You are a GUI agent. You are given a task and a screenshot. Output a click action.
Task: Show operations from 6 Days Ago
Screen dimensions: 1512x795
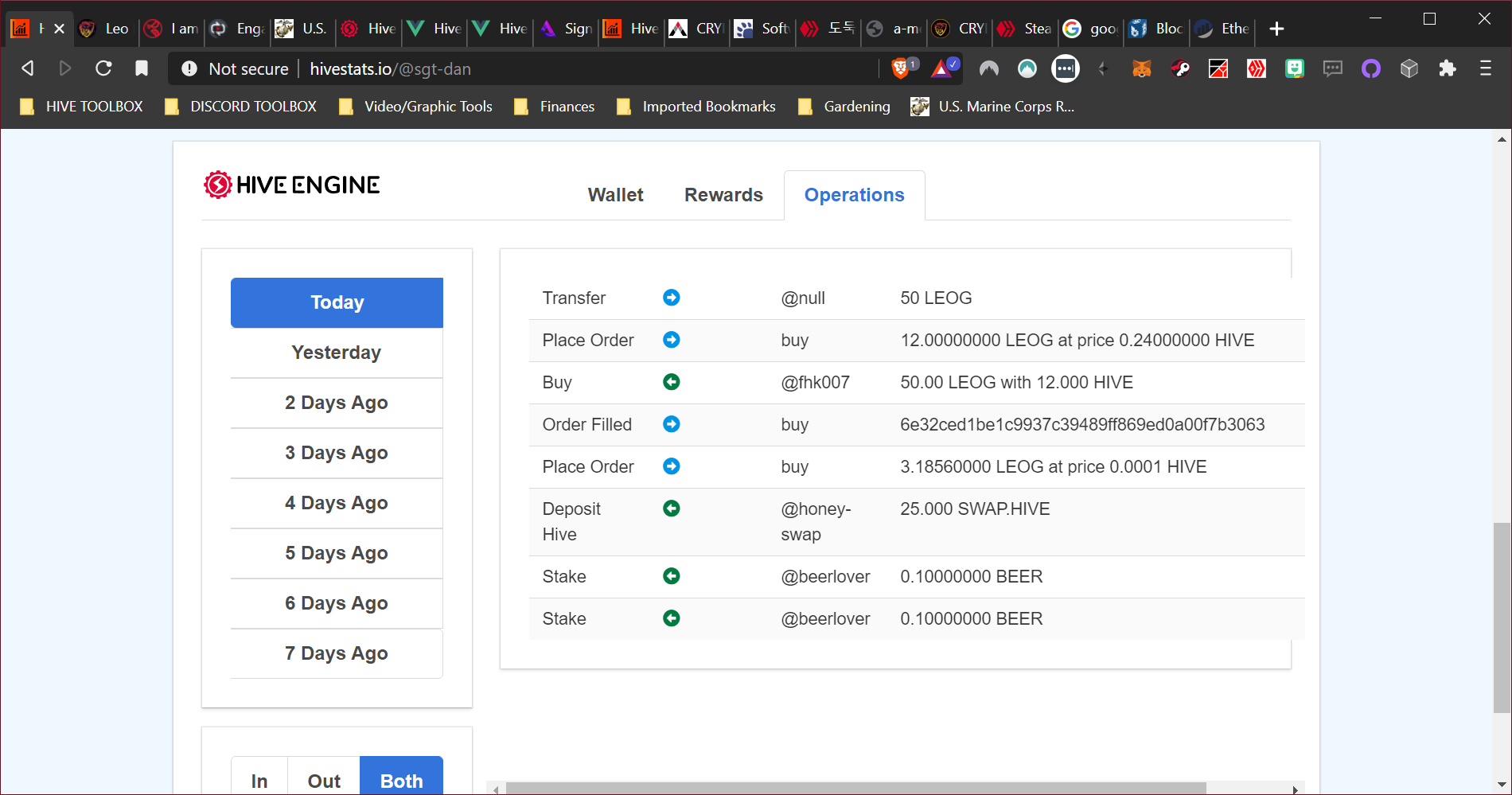(337, 603)
